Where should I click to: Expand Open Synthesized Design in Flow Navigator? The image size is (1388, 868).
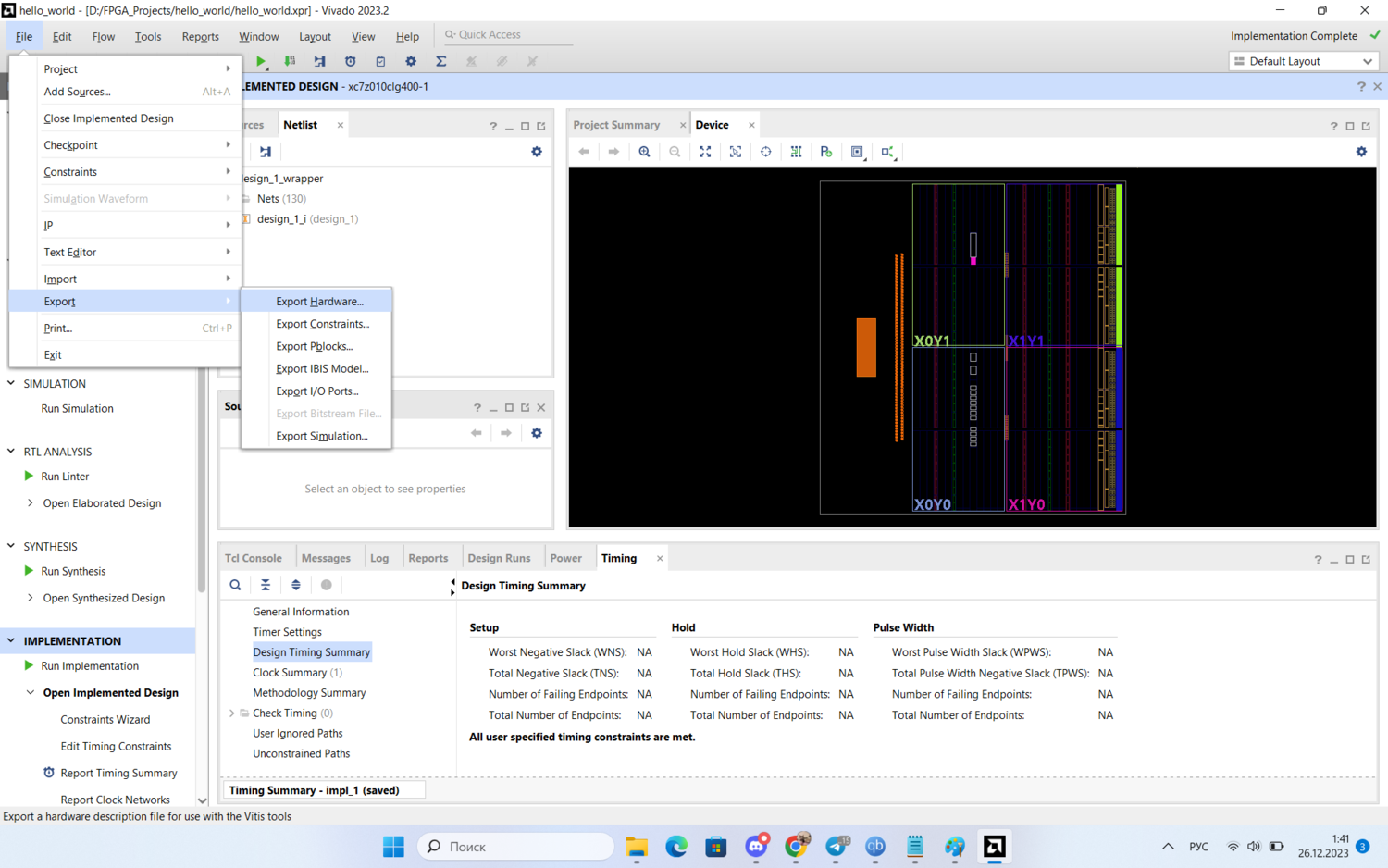pyautogui.click(x=31, y=598)
